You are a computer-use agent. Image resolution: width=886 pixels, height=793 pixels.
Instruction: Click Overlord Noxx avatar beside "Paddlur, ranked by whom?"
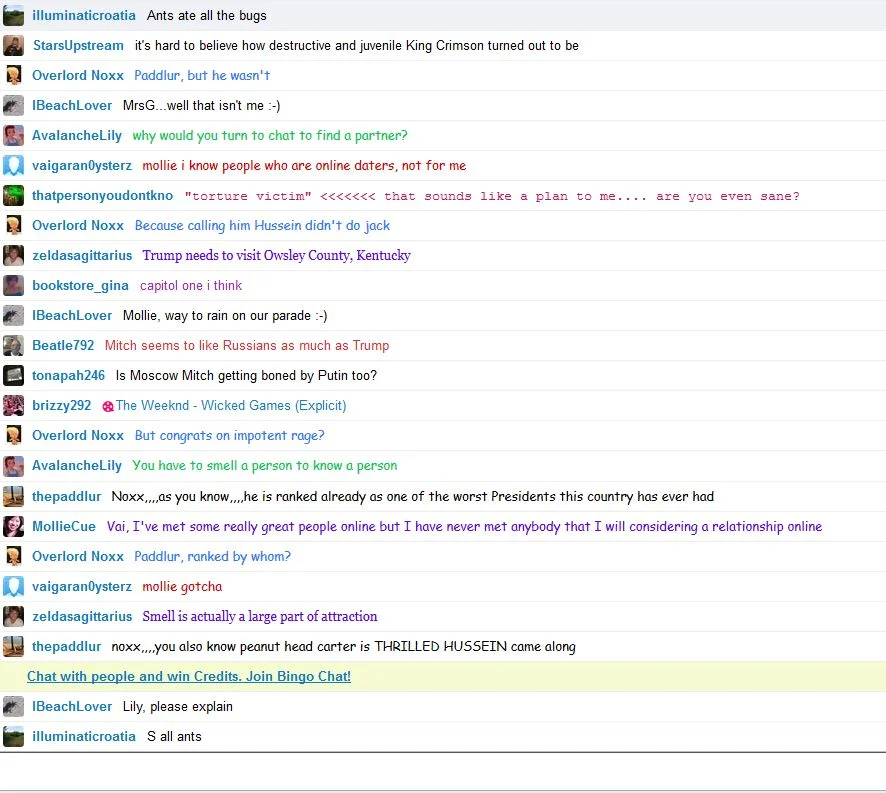click(14, 556)
